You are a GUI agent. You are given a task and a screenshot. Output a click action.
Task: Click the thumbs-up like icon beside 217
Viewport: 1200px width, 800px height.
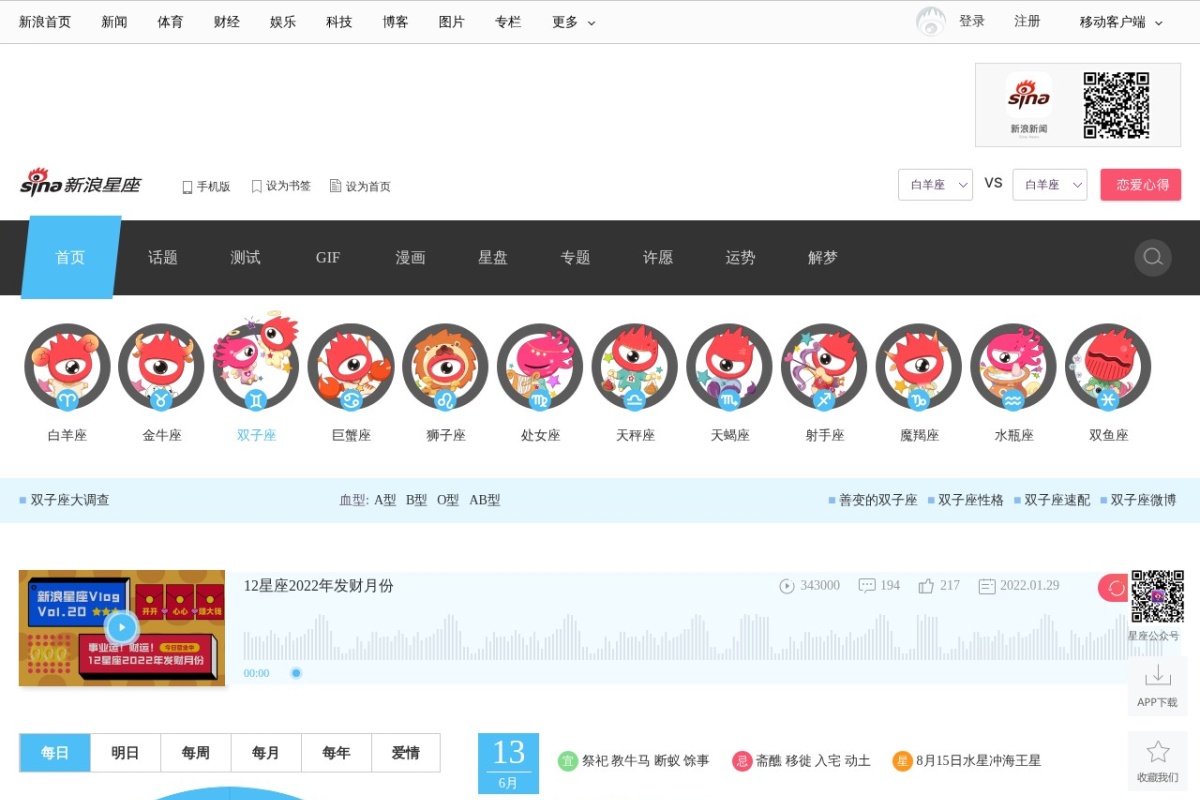click(926, 586)
